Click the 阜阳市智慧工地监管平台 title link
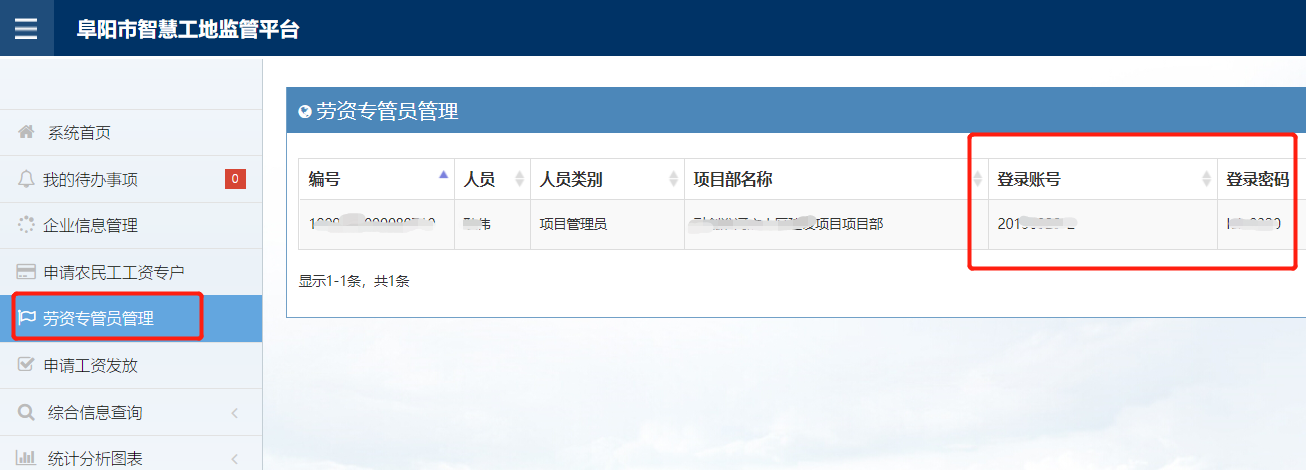Screen dimensions: 1306x470 [188, 29]
